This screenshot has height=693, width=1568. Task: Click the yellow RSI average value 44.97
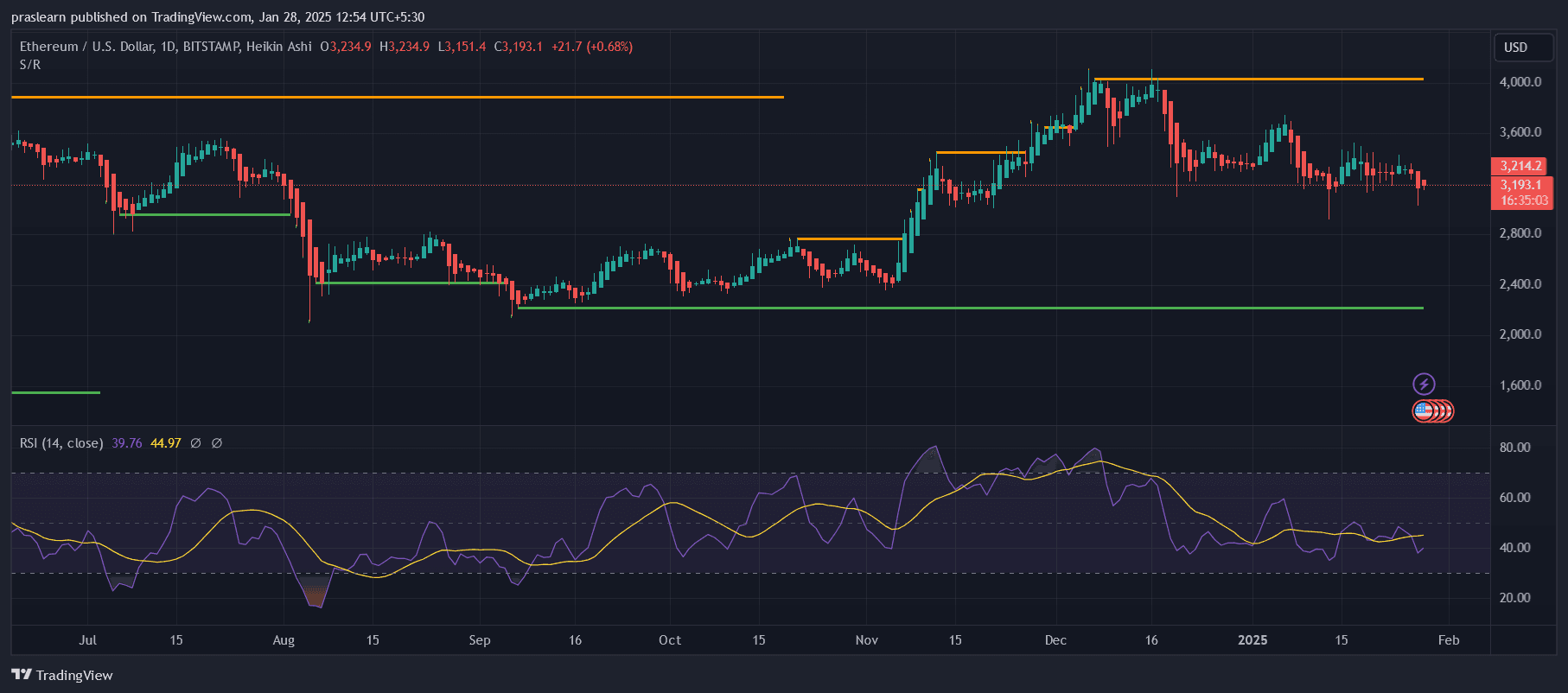point(166,443)
